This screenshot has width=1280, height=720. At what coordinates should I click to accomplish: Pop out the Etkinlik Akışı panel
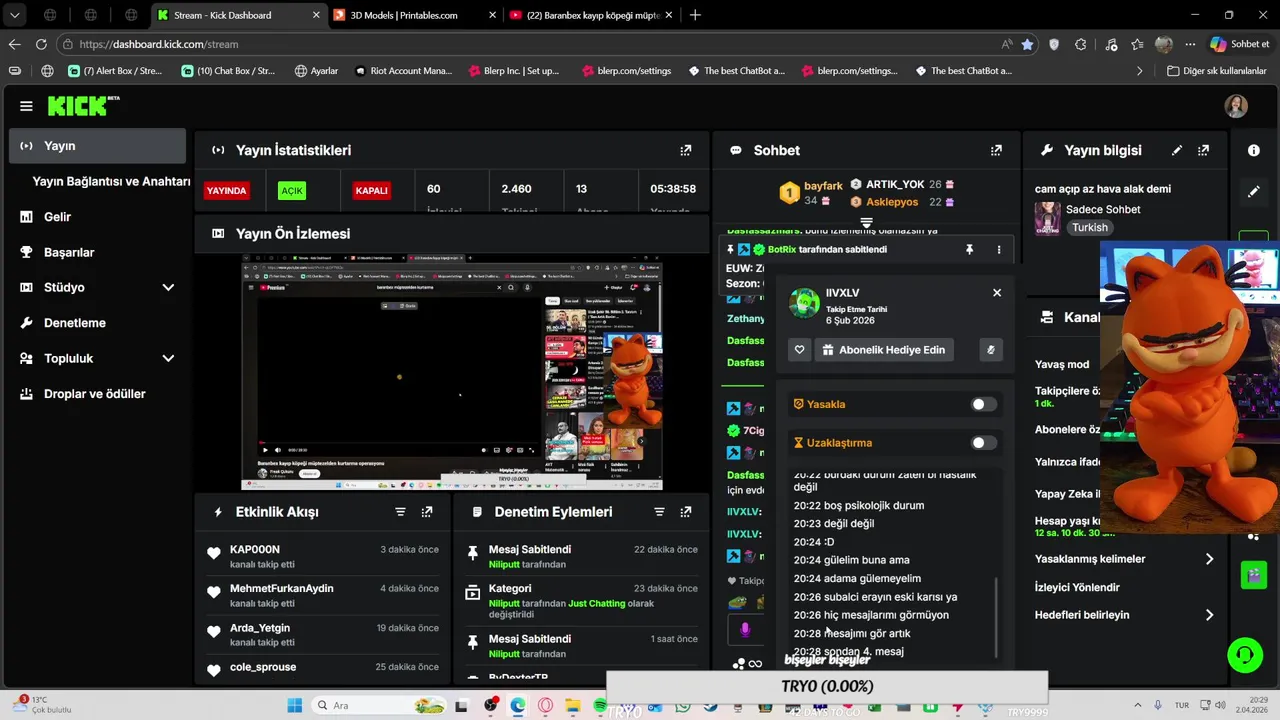coord(427,512)
